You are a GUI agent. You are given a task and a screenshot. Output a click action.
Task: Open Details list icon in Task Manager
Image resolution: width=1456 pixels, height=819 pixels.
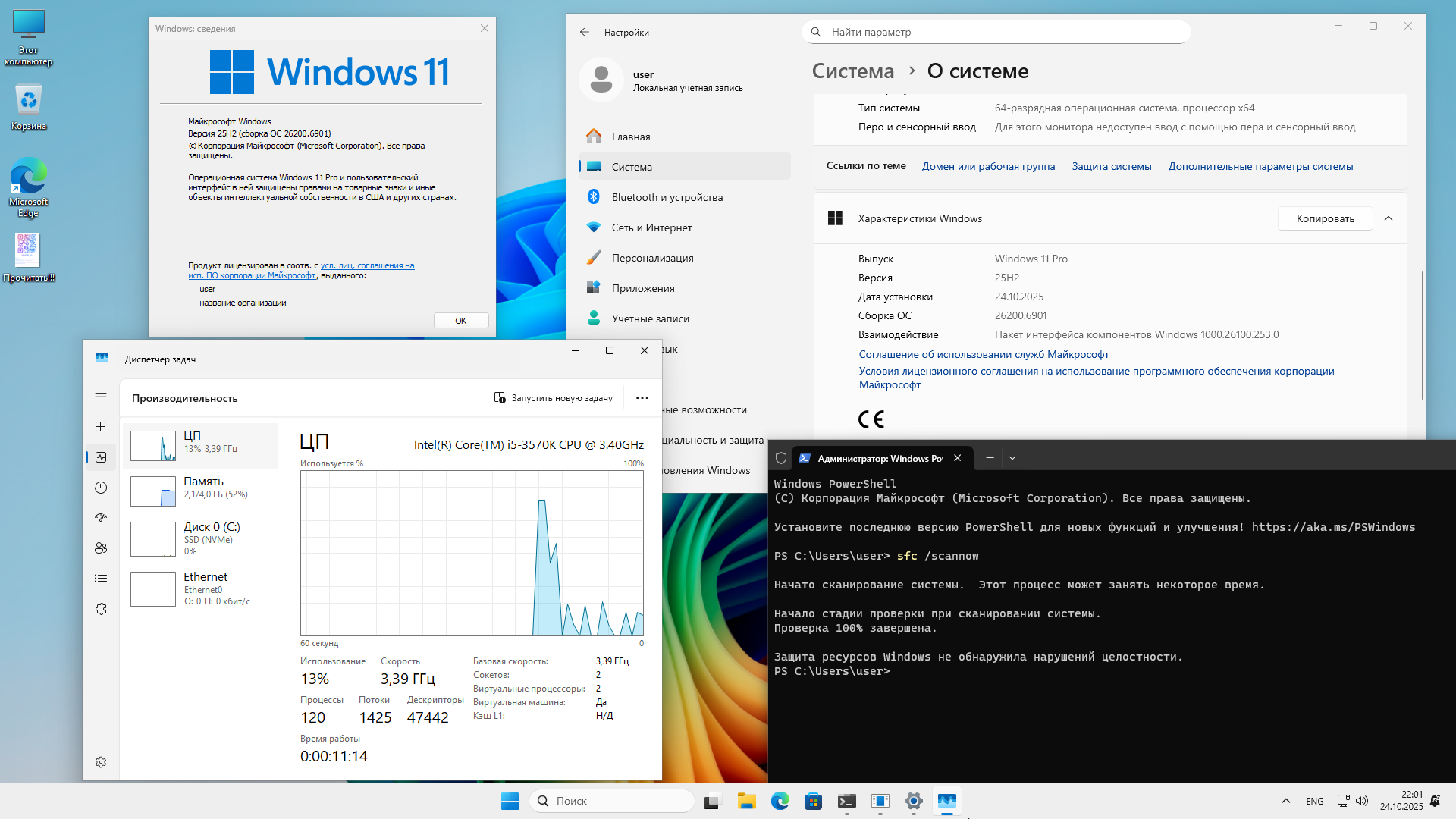[101, 579]
